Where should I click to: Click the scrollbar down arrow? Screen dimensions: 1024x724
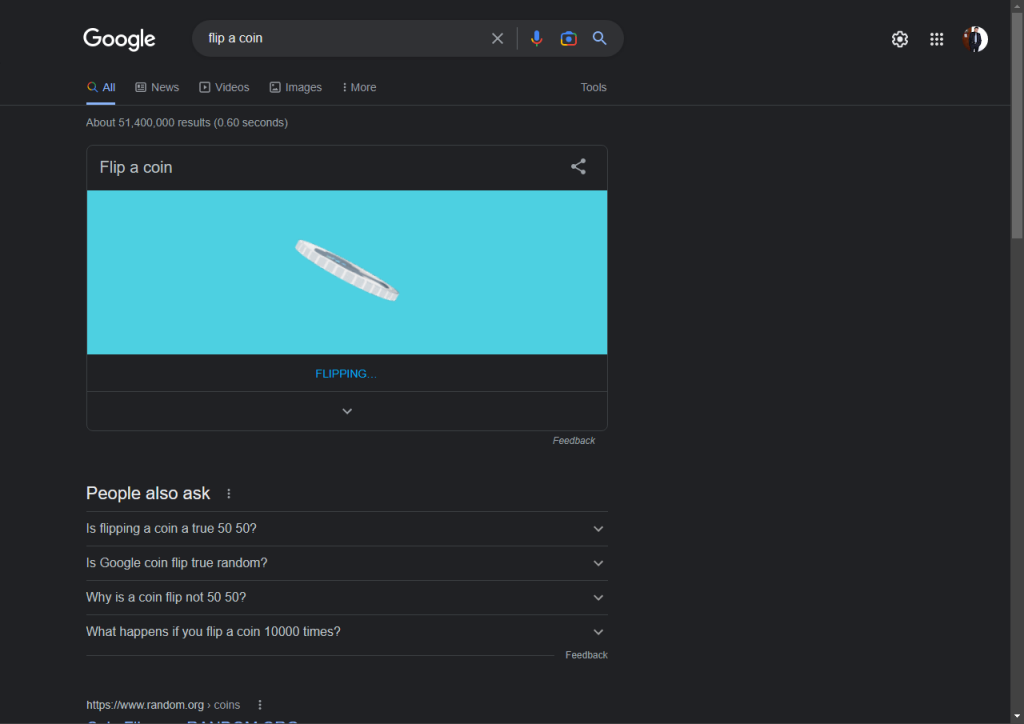(x=1017, y=717)
